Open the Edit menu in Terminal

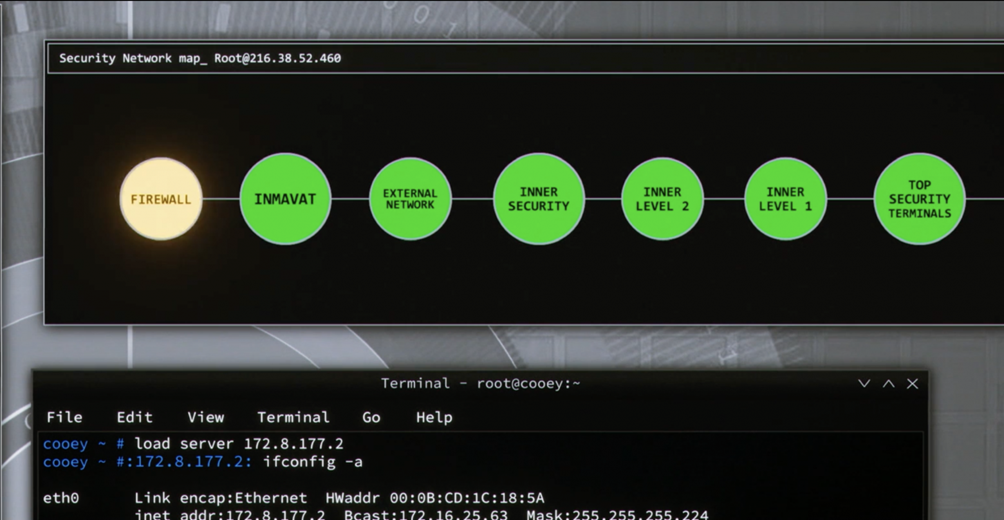[x=134, y=417]
